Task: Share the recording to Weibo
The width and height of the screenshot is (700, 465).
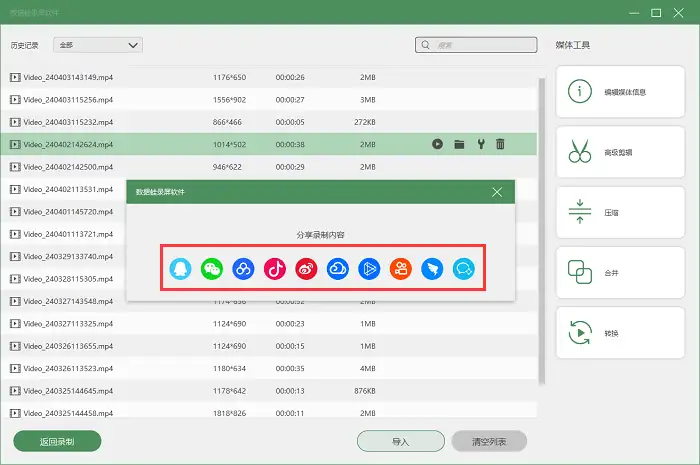Action: [x=306, y=269]
